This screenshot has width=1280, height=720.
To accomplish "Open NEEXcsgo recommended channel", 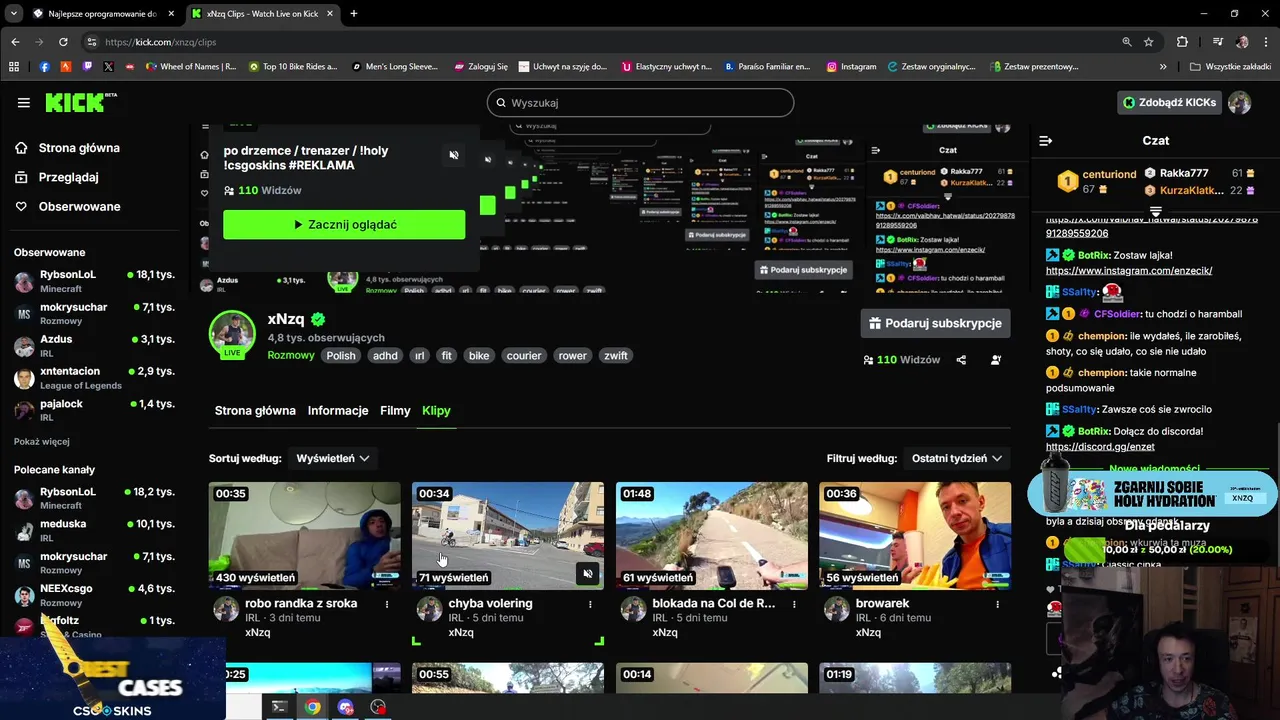I will [95, 595].
